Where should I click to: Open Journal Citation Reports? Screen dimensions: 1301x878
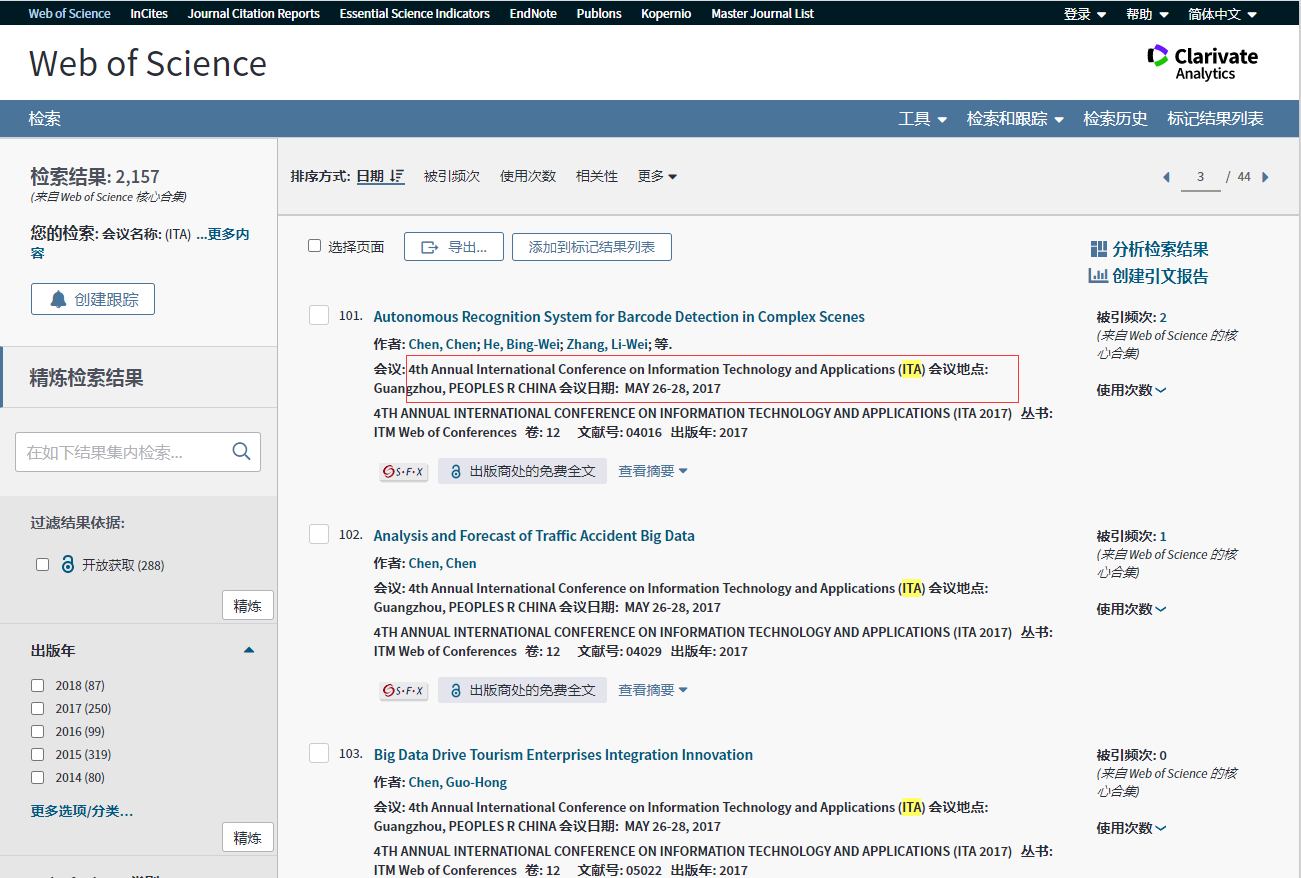pyautogui.click(x=254, y=14)
